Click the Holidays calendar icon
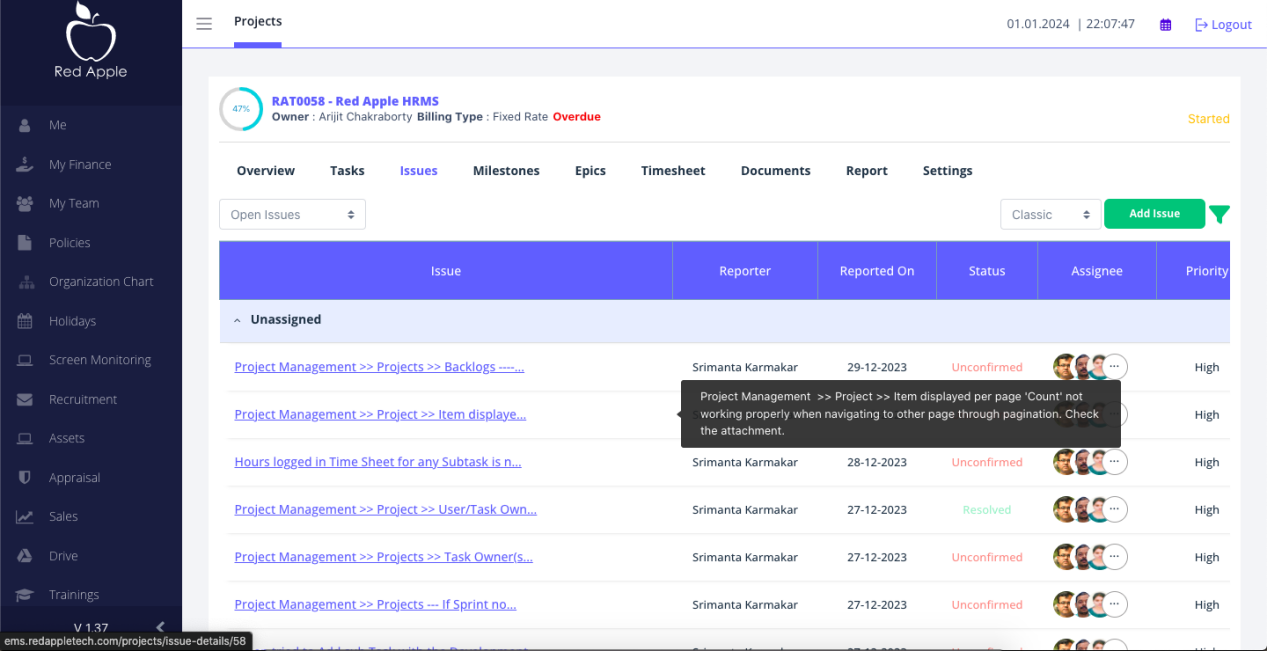 pyautogui.click(x=25, y=321)
